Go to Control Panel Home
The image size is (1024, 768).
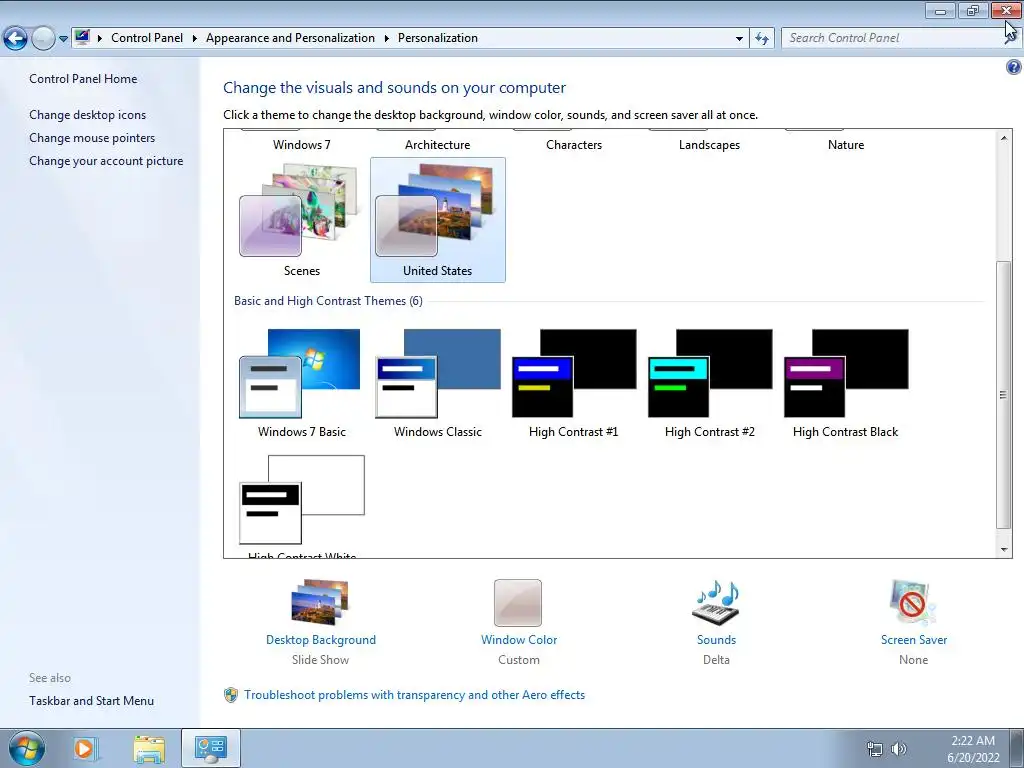point(83,79)
